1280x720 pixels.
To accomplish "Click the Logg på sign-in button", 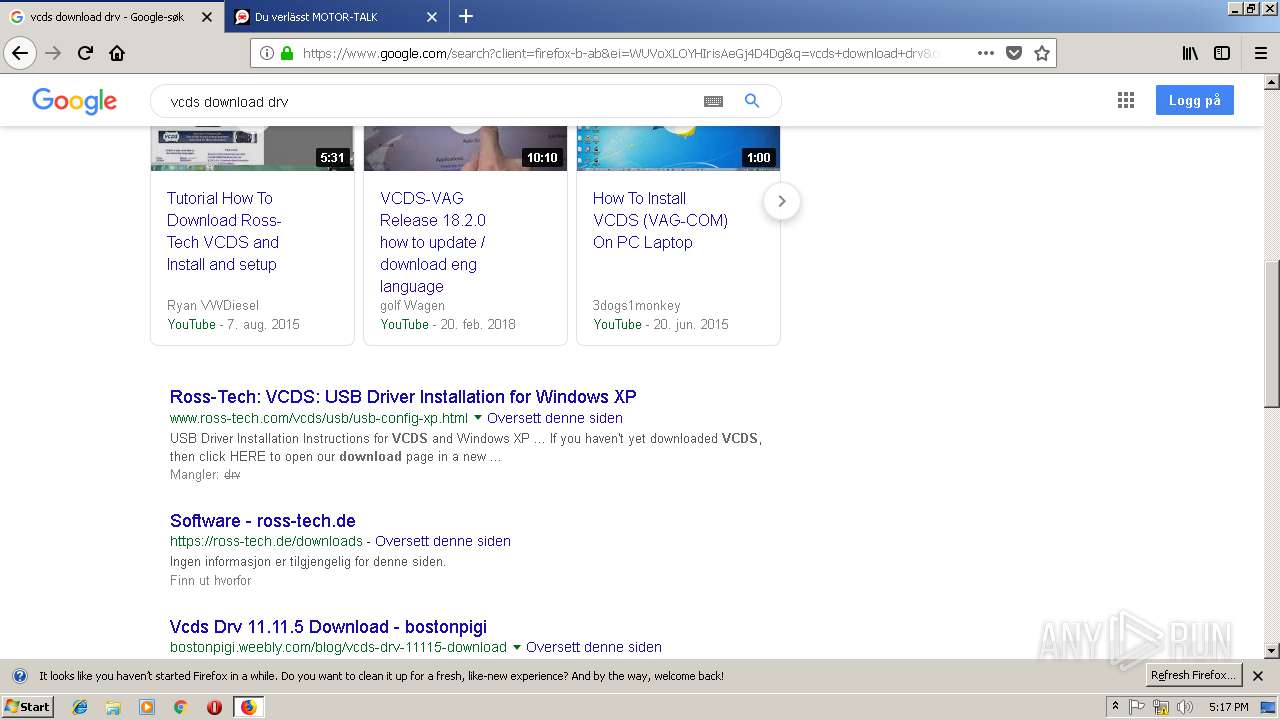I will click(x=1194, y=100).
